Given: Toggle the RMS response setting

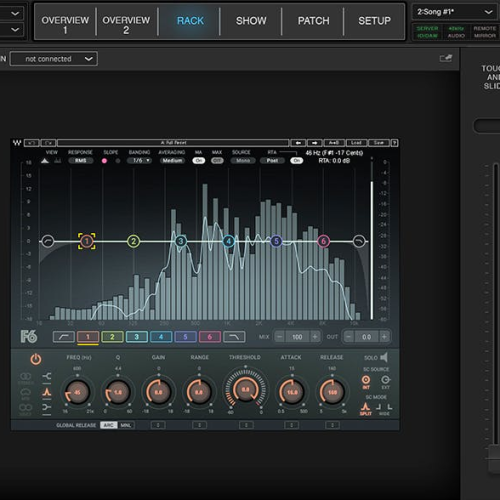Looking at the screenshot, I should click(x=80, y=161).
